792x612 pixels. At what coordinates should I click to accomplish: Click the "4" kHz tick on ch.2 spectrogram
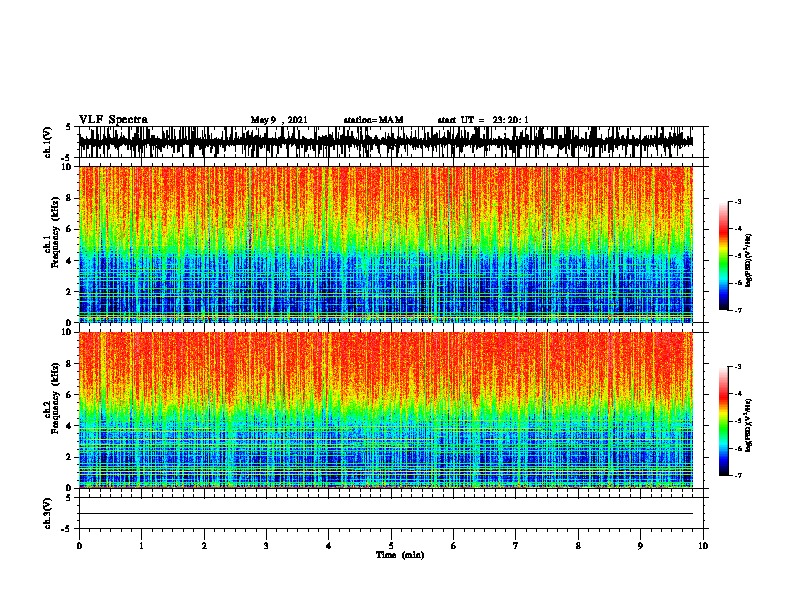click(x=70, y=426)
